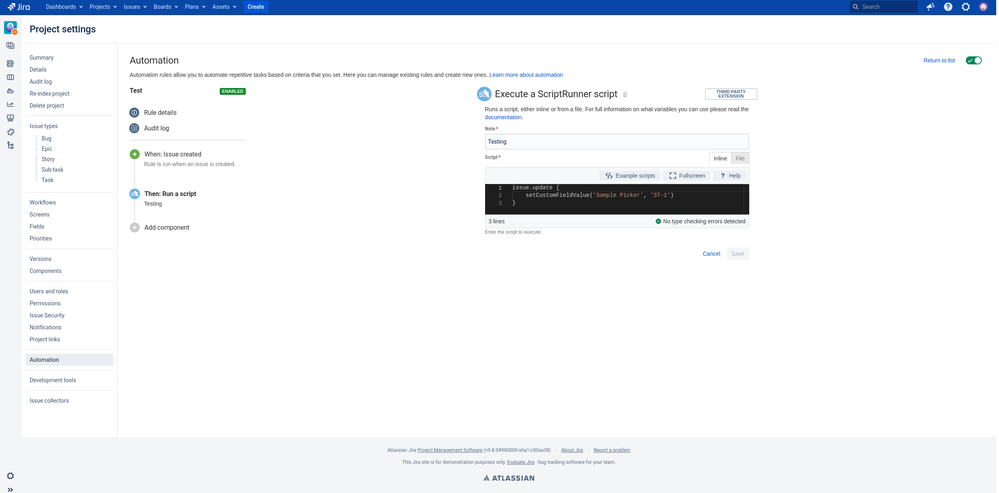Screen dimensions: 999x493
Task: Open Example scripts in the editor toolbar
Action: pos(629,175)
